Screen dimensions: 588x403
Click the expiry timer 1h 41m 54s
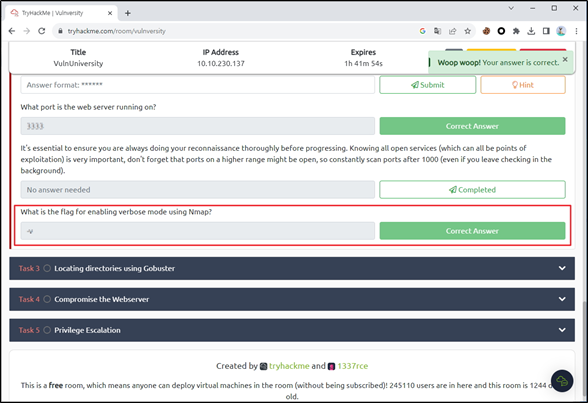point(363,63)
